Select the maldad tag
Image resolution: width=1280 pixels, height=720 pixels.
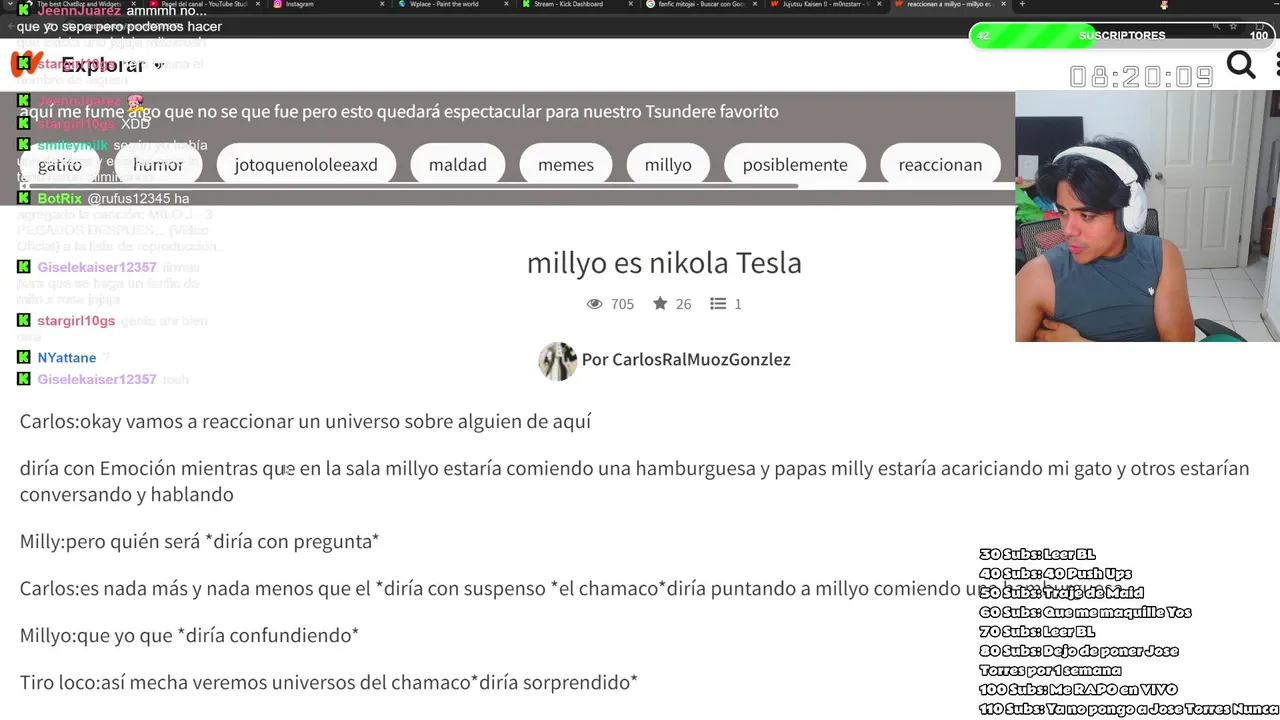(x=458, y=164)
